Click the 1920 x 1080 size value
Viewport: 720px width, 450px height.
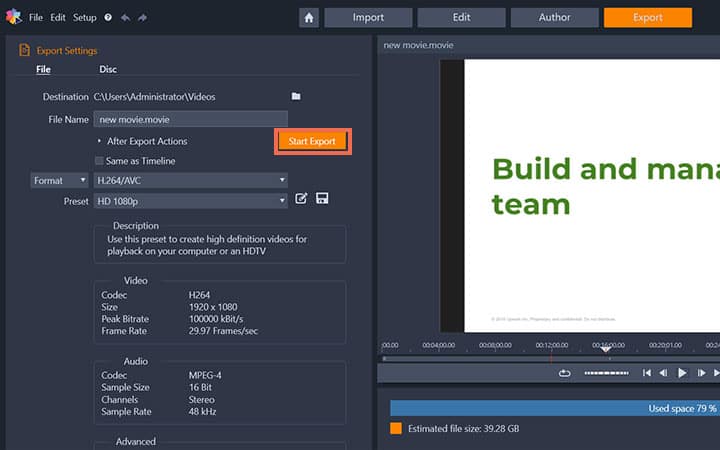coord(213,307)
